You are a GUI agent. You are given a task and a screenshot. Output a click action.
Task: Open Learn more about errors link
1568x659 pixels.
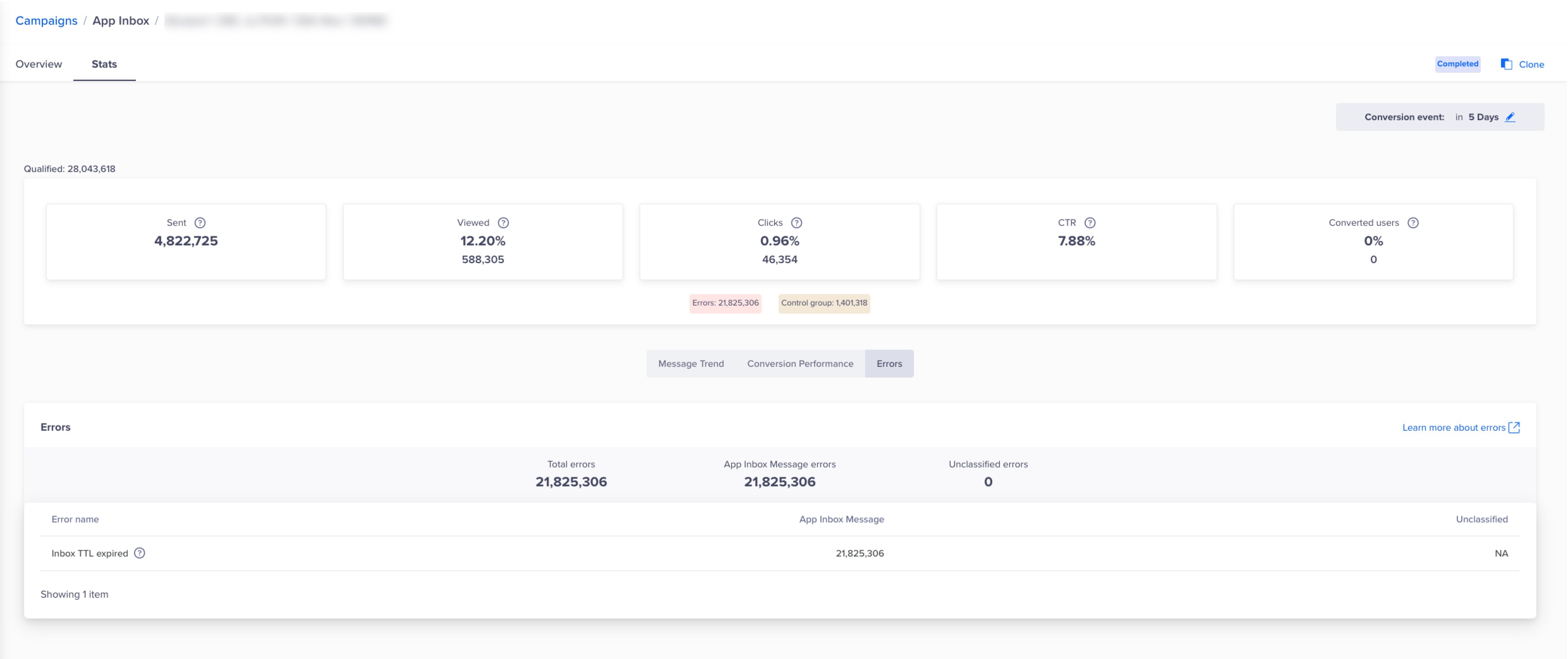pyautogui.click(x=1454, y=428)
